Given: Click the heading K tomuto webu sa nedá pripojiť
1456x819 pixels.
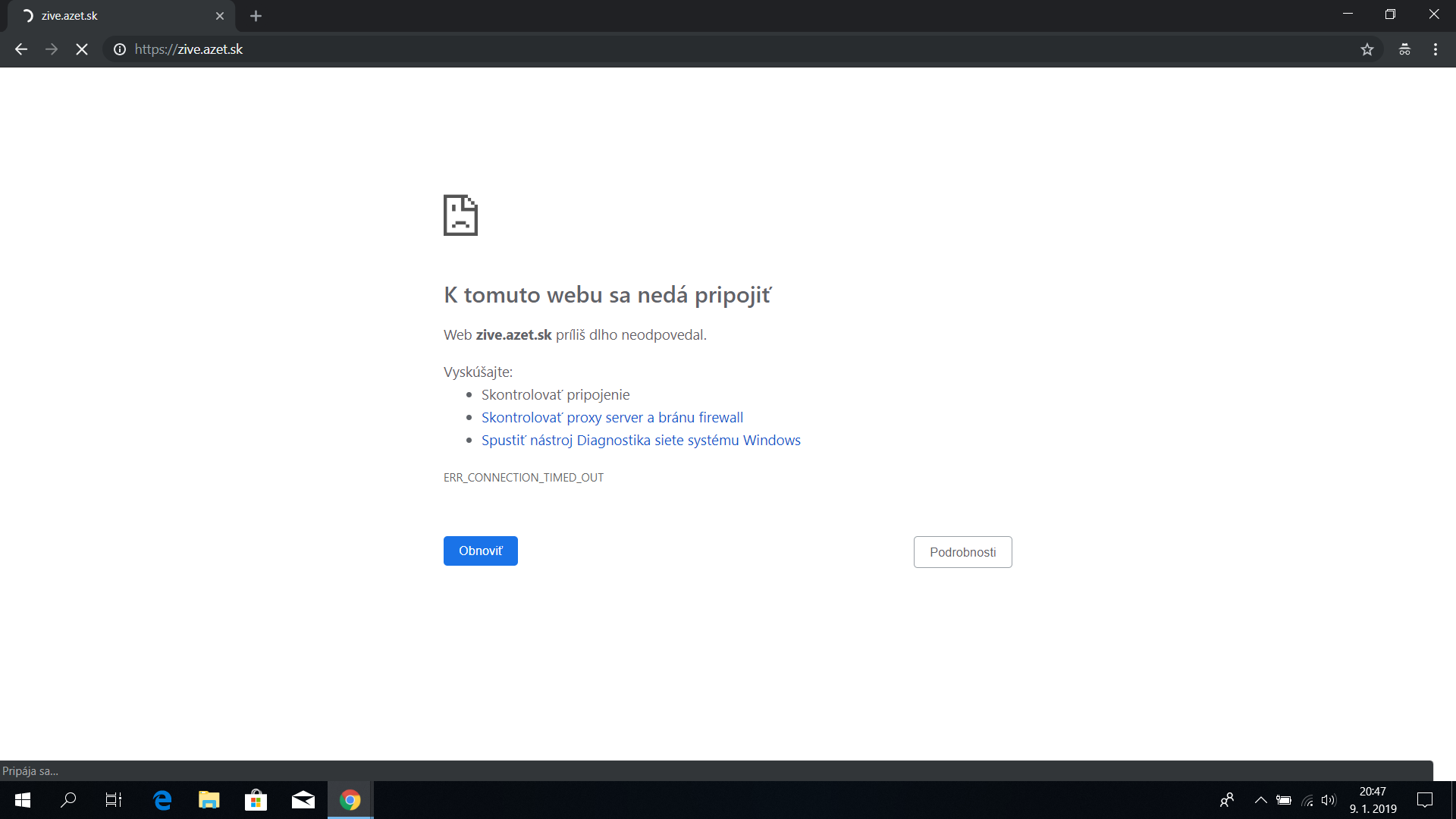Looking at the screenshot, I should click(x=607, y=294).
